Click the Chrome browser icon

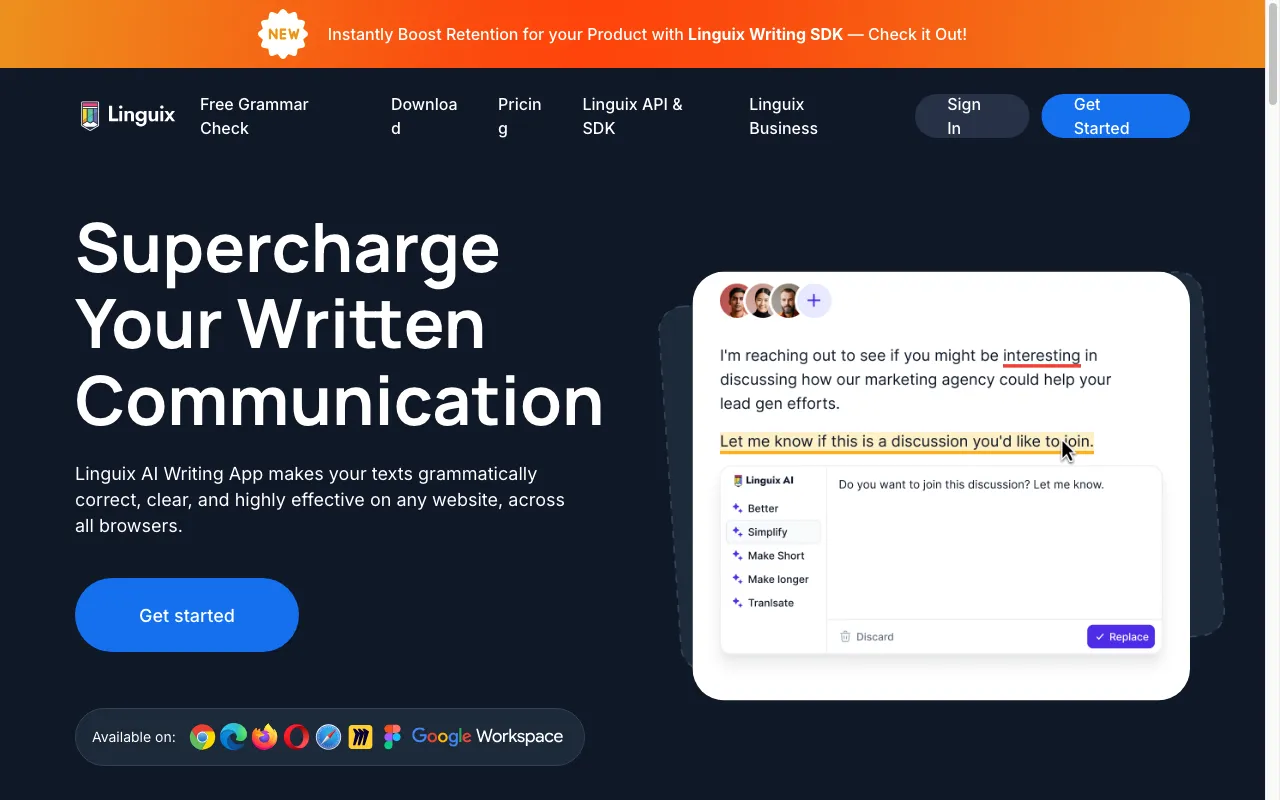[203, 737]
